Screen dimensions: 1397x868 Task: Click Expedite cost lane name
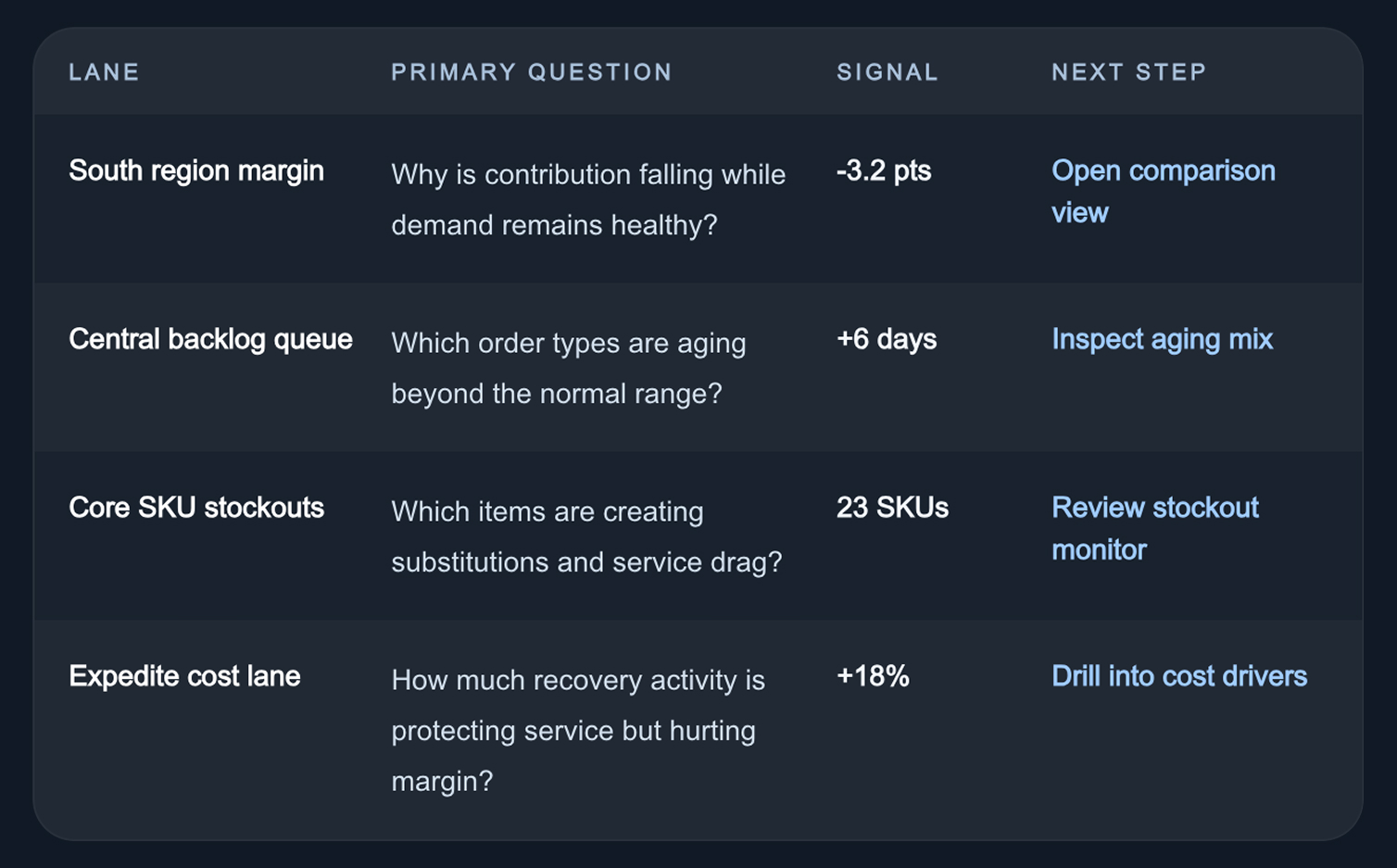184,676
